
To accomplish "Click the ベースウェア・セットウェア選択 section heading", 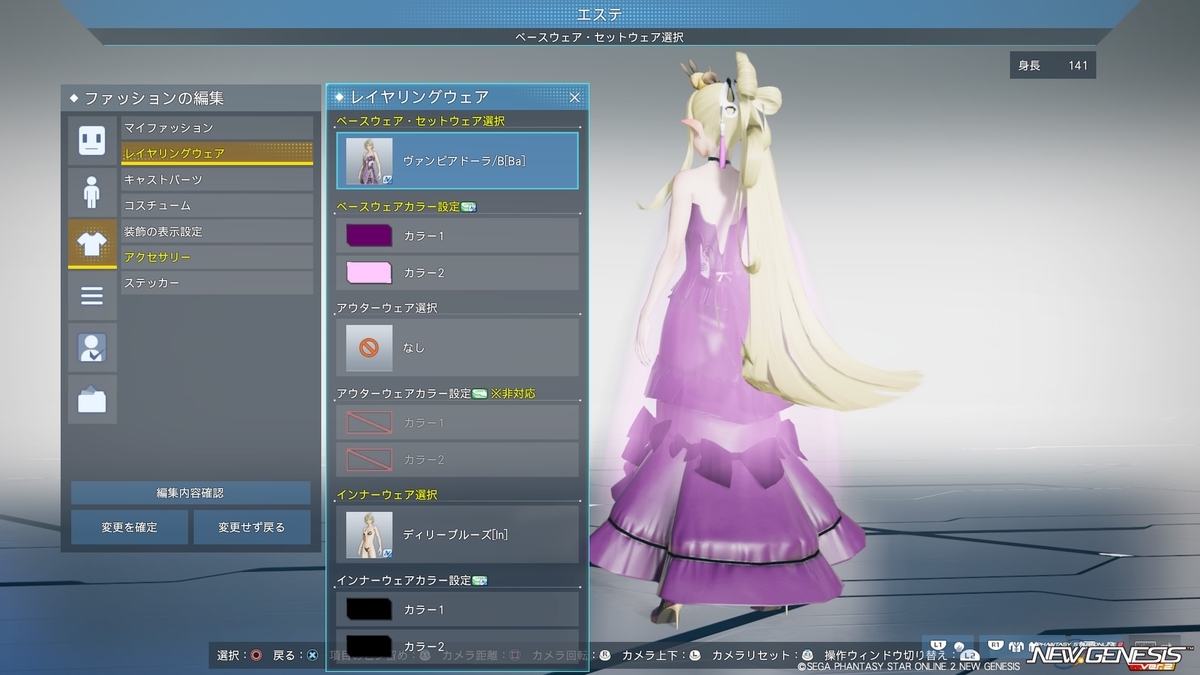I will pyautogui.click(x=420, y=121).
